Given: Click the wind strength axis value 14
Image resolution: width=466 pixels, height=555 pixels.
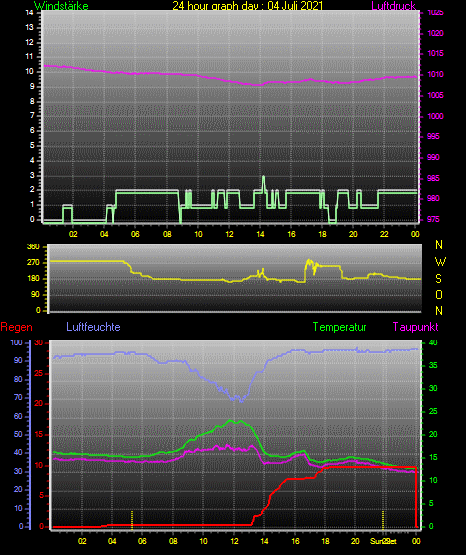Looking at the screenshot, I should coord(30,13).
